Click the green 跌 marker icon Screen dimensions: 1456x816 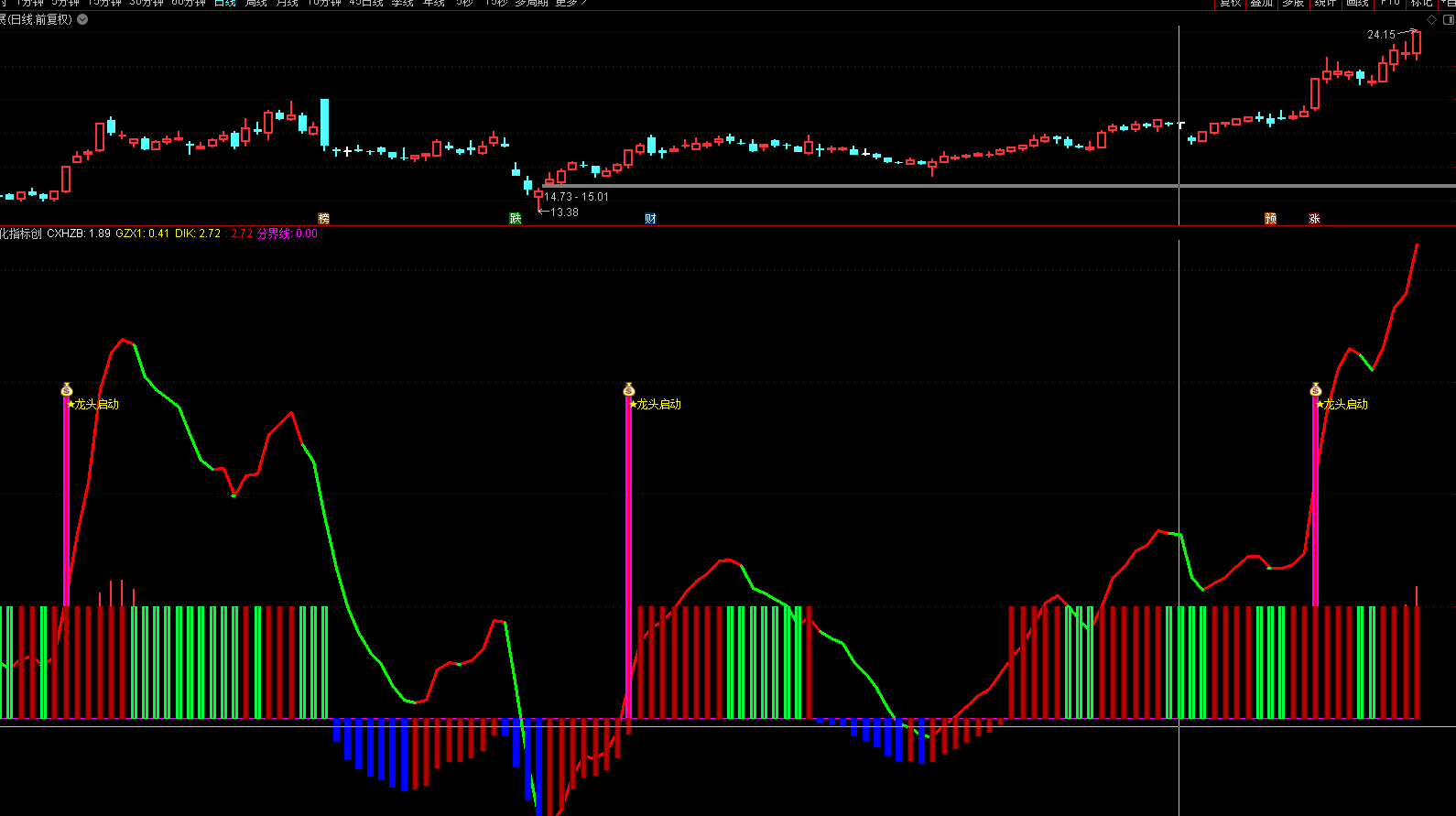[x=516, y=219]
